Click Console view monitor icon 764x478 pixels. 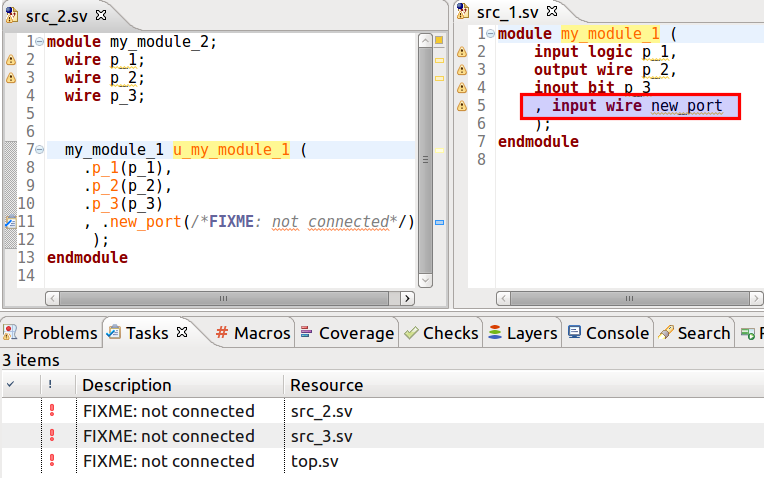[574, 332]
